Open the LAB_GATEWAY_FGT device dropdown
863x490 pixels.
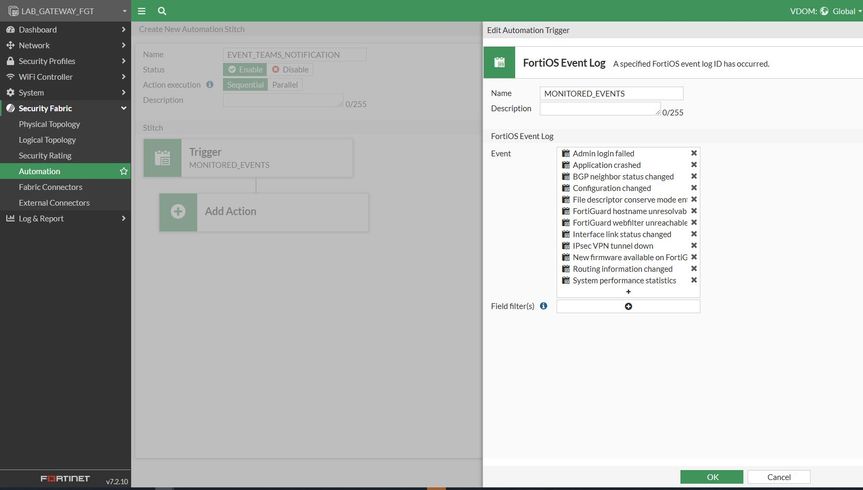(65, 11)
